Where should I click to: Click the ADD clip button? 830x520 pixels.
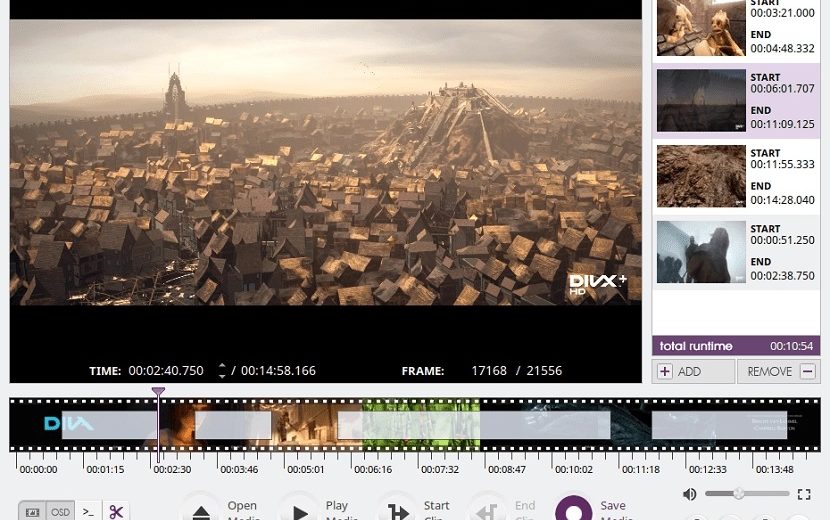[693, 371]
